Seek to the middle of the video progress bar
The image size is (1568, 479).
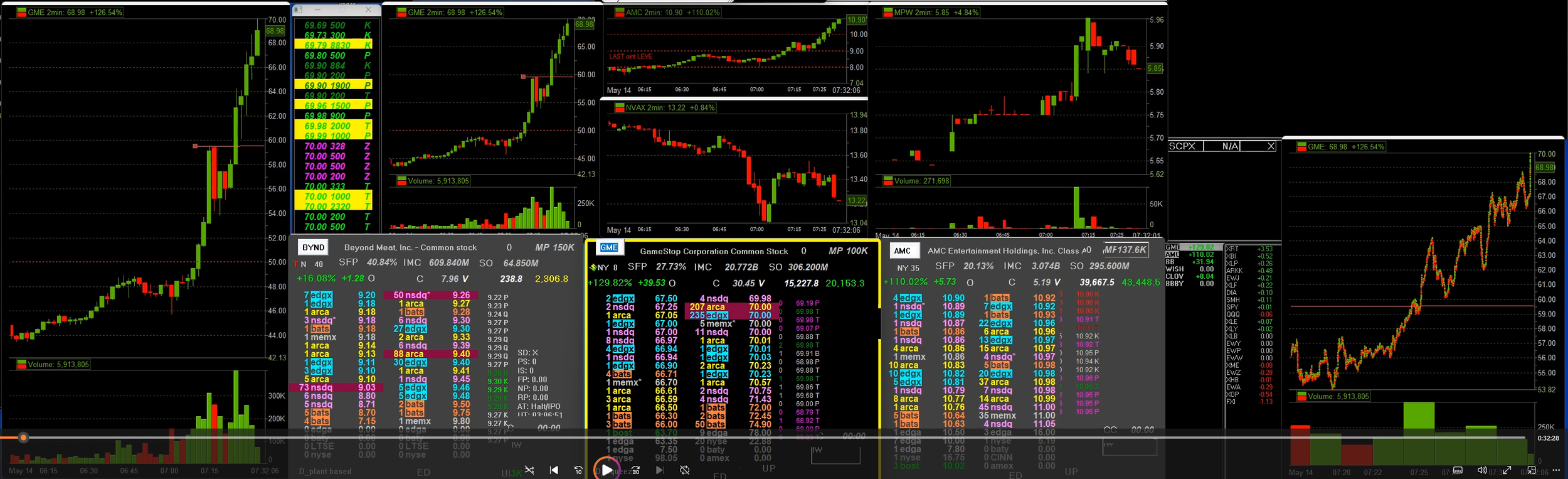click(x=763, y=438)
